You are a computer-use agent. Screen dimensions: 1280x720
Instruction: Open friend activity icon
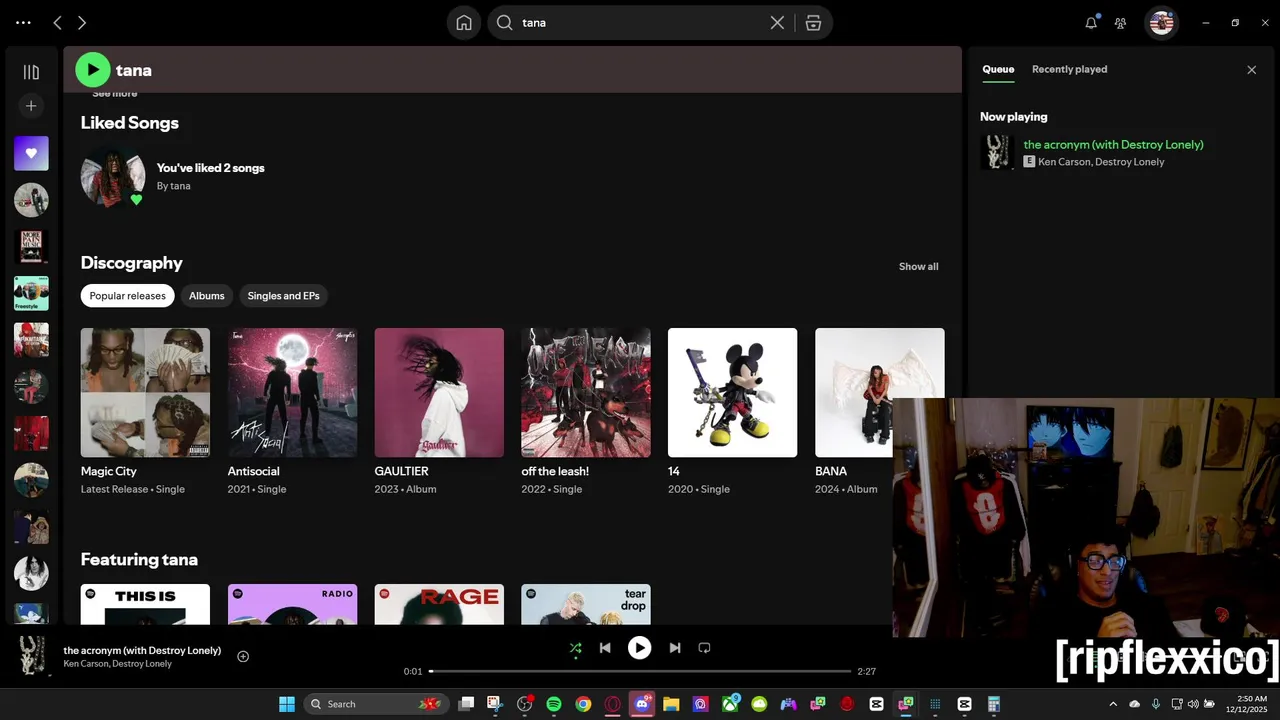coord(1121,23)
